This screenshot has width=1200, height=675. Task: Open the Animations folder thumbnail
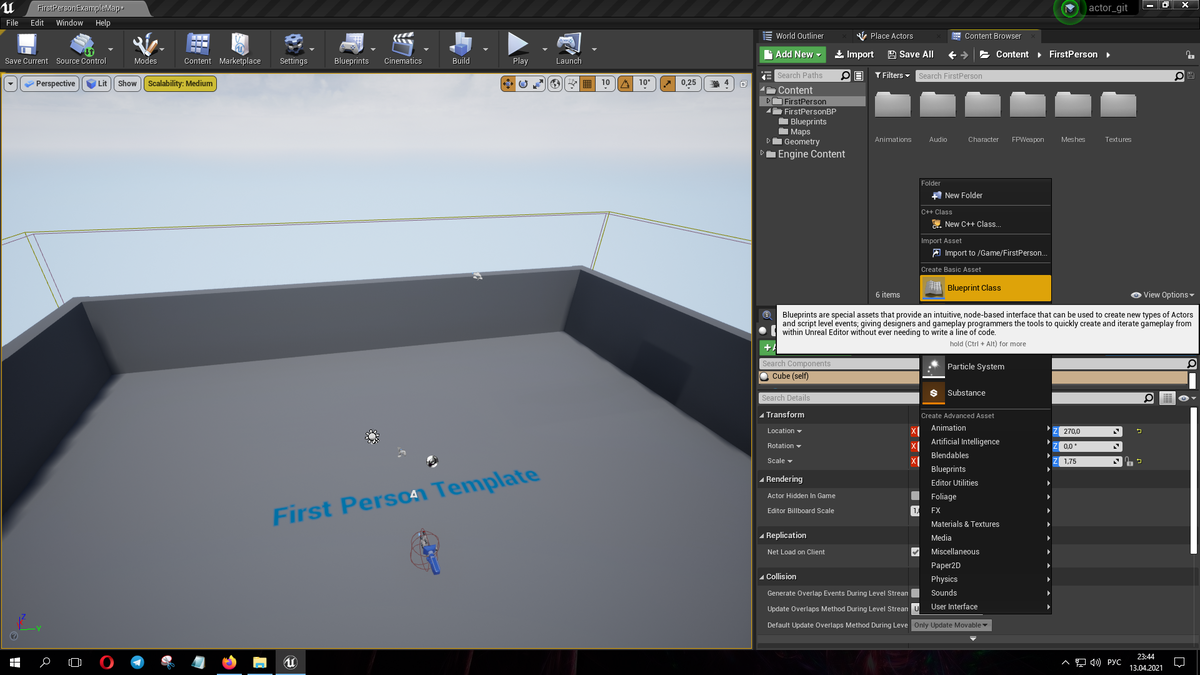coord(893,117)
